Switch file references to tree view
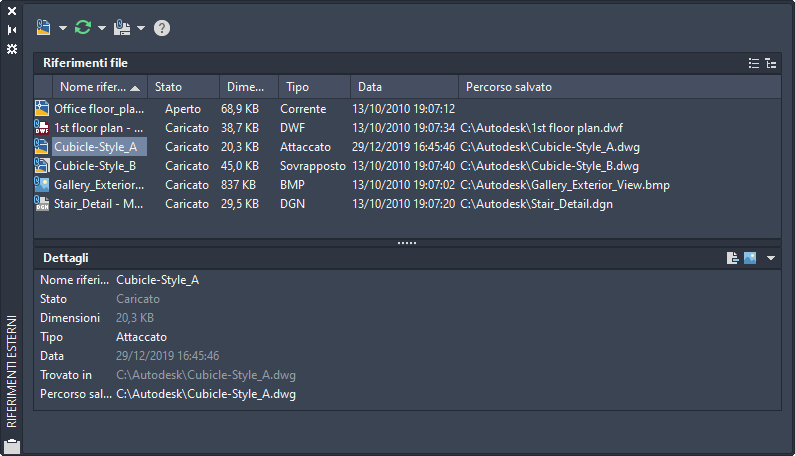This screenshot has height=456, width=795. tap(770, 63)
